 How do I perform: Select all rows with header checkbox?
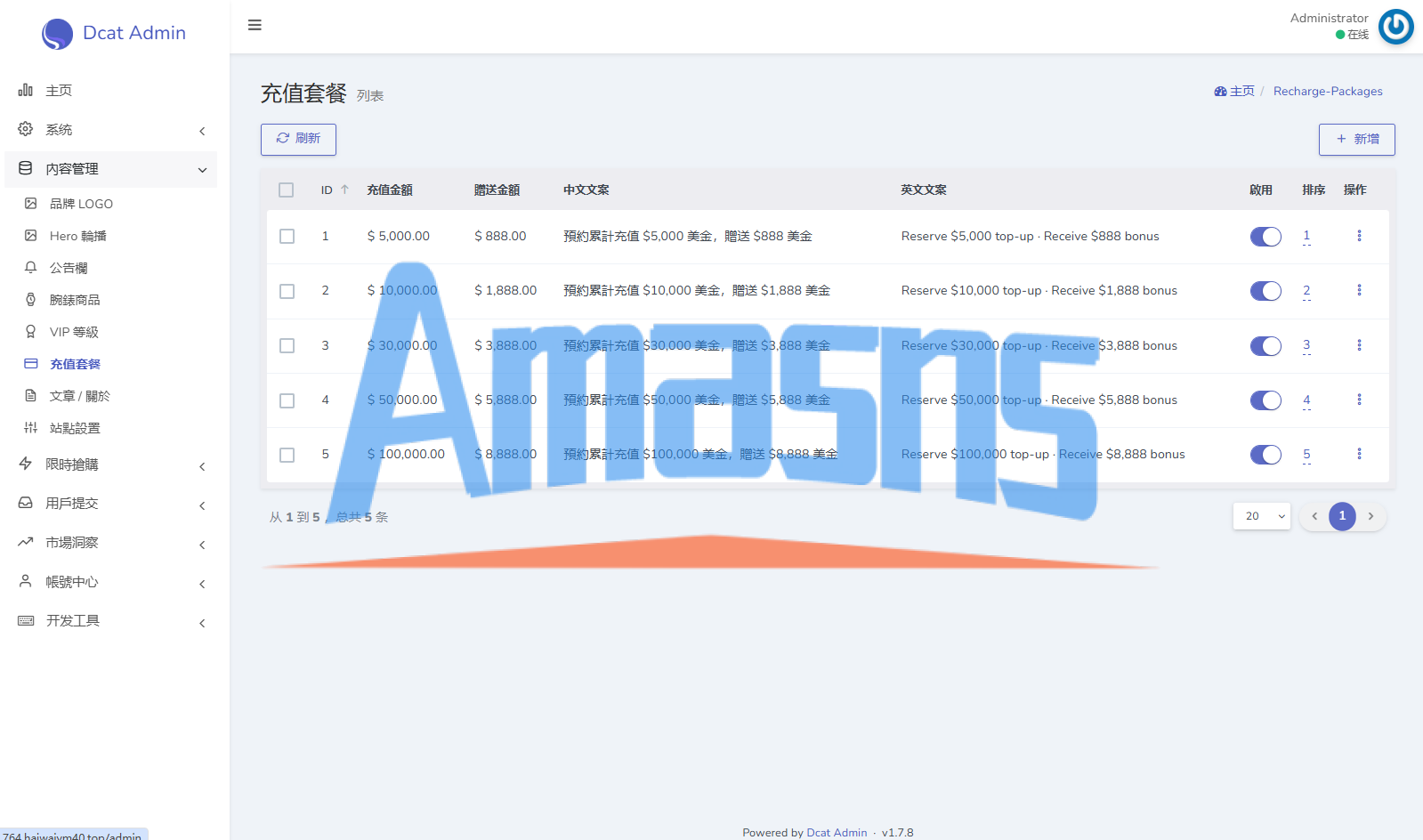pos(286,190)
